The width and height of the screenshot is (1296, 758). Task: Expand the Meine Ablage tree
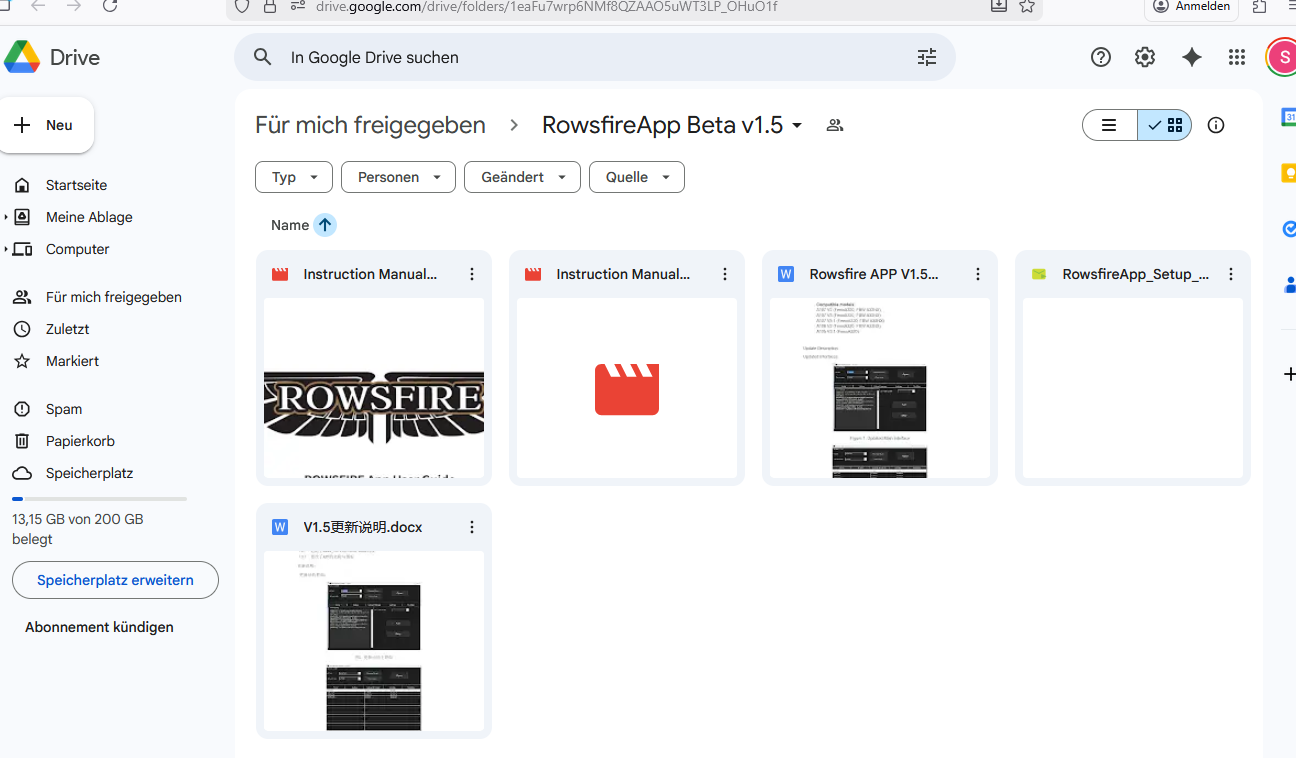(6, 217)
